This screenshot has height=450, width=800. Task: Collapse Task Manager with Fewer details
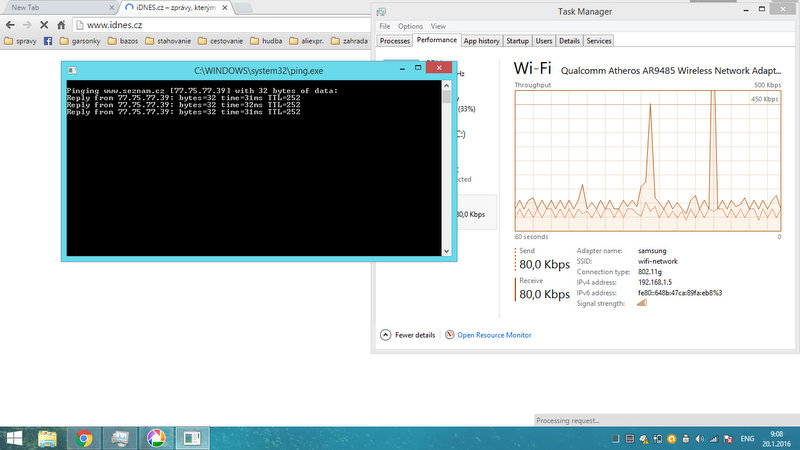pyautogui.click(x=408, y=335)
